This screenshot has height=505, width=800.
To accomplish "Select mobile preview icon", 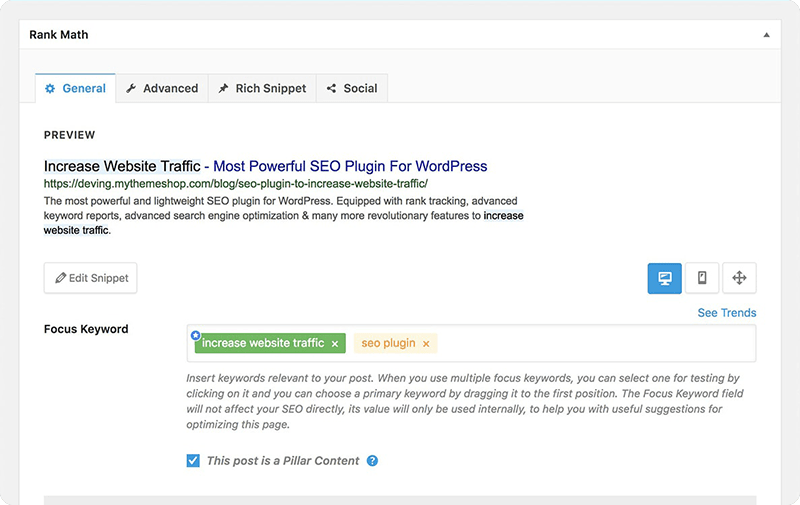I will [702, 278].
